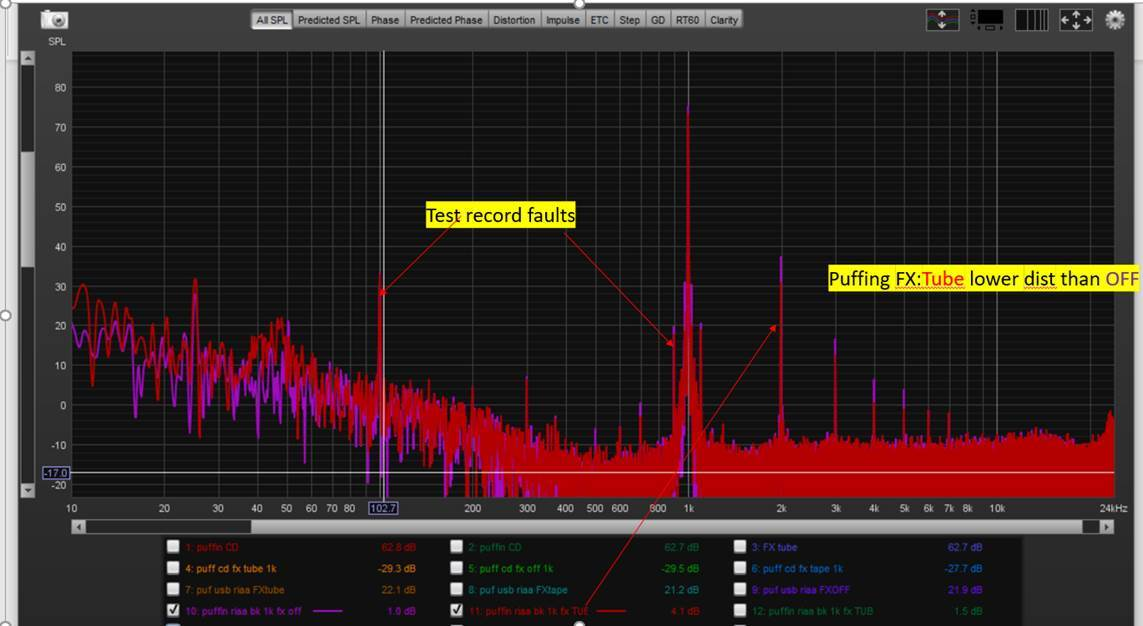Viewport: 1143px width, 626px height.
Task: Open graph settings gear icon
Action: click(1115, 20)
